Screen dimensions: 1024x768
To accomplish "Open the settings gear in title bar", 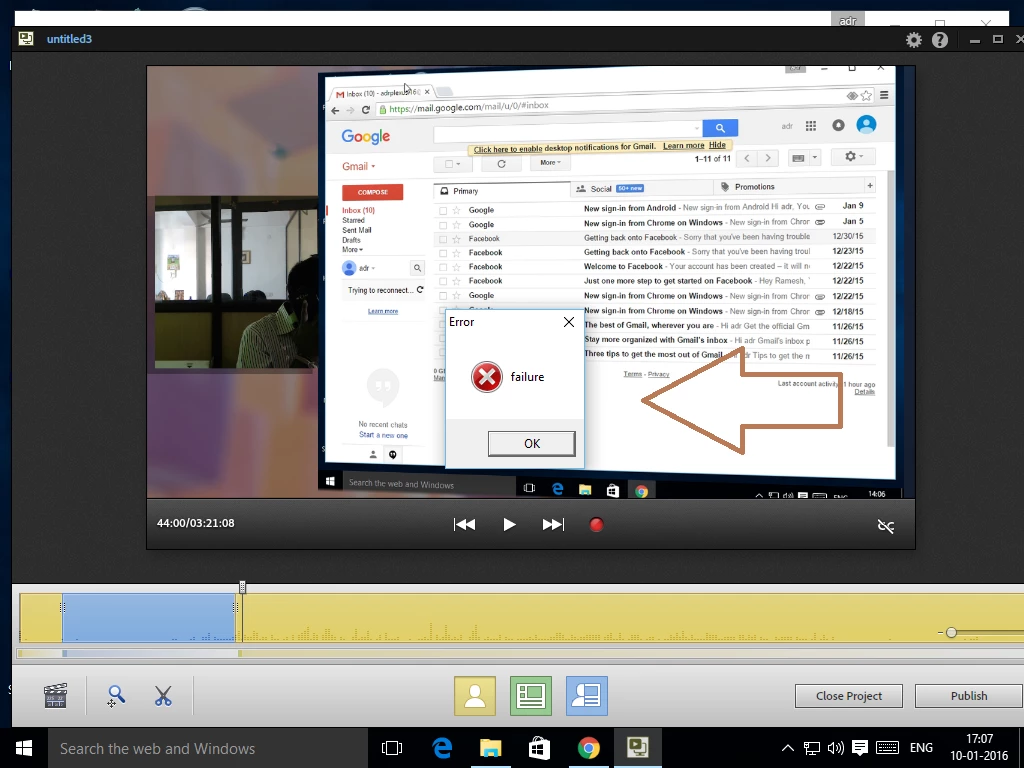I will [x=914, y=40].
